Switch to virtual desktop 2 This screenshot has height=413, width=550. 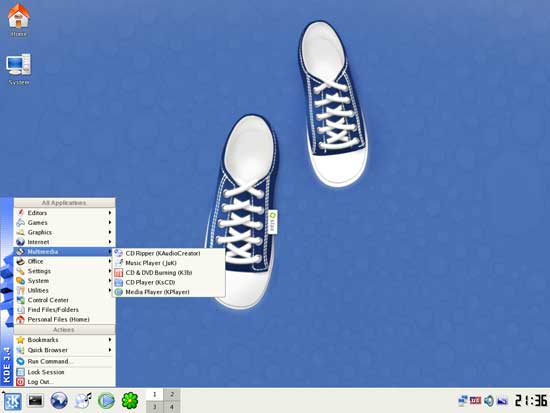pyautogui.click(x=172, y=394)
